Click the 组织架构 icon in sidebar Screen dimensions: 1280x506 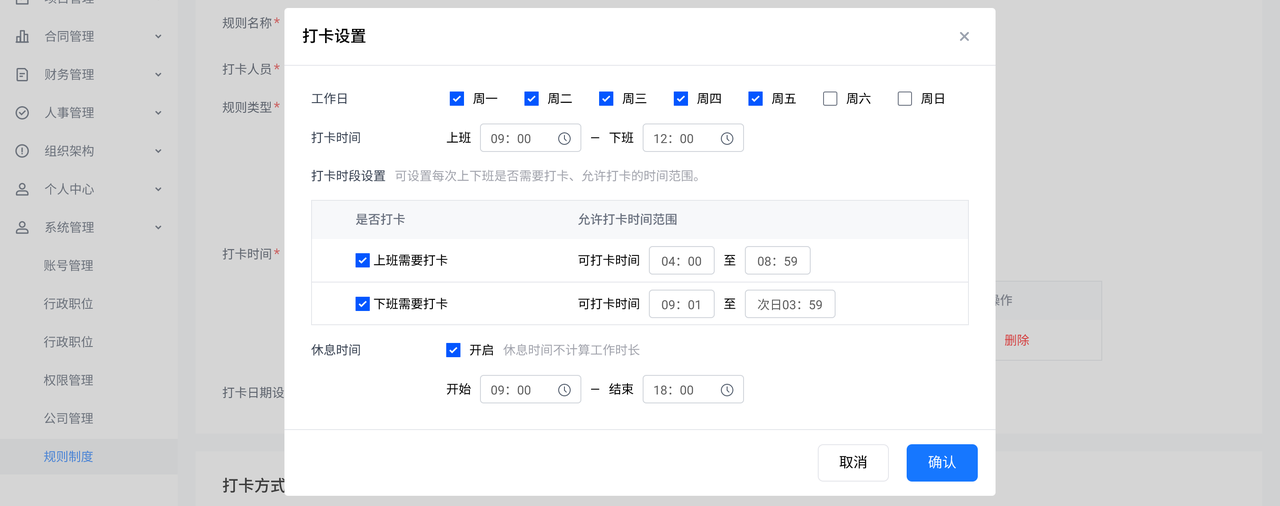(x=22, y=151)
